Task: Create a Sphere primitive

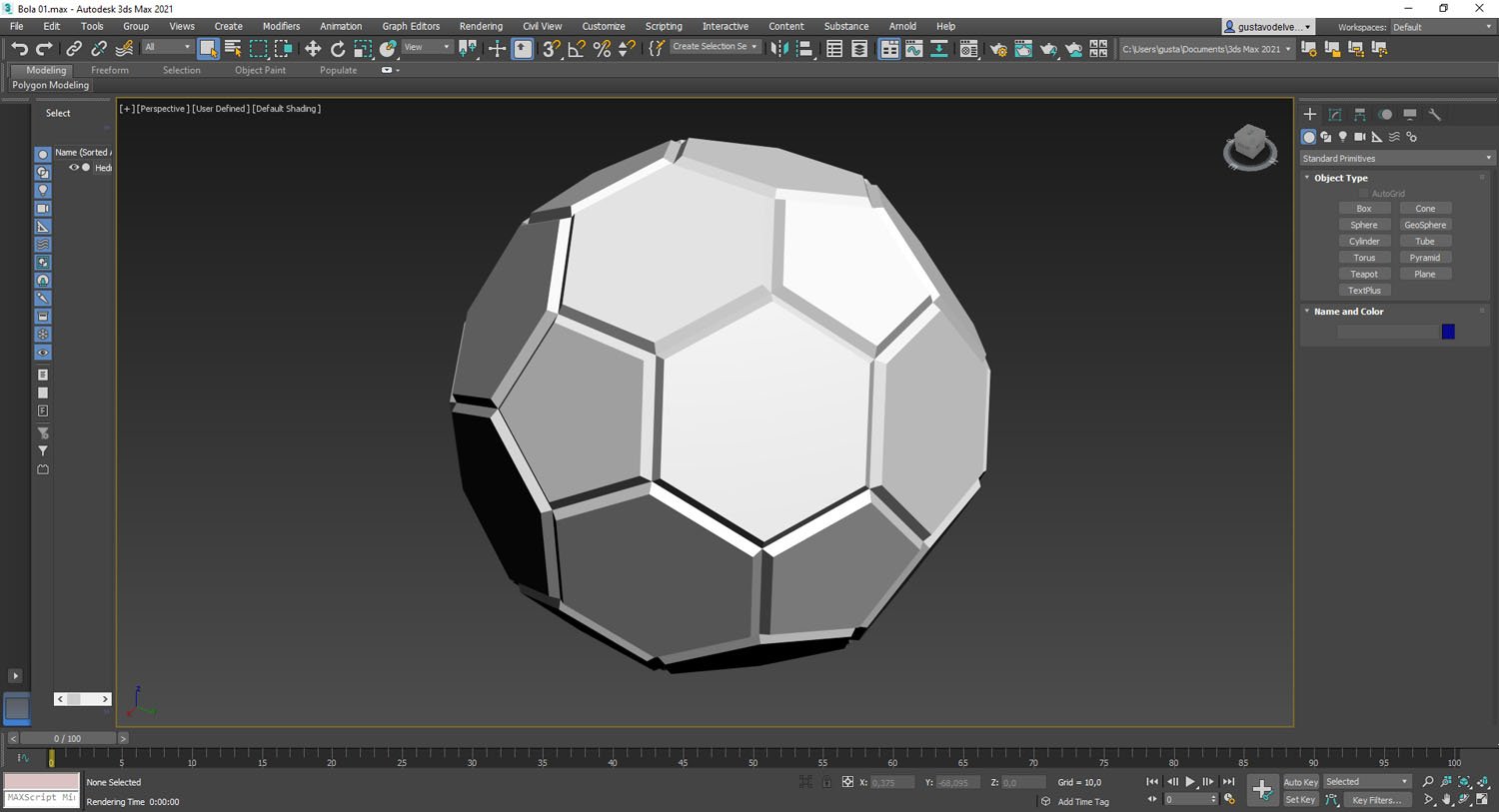Action: tap(1364, 225)
